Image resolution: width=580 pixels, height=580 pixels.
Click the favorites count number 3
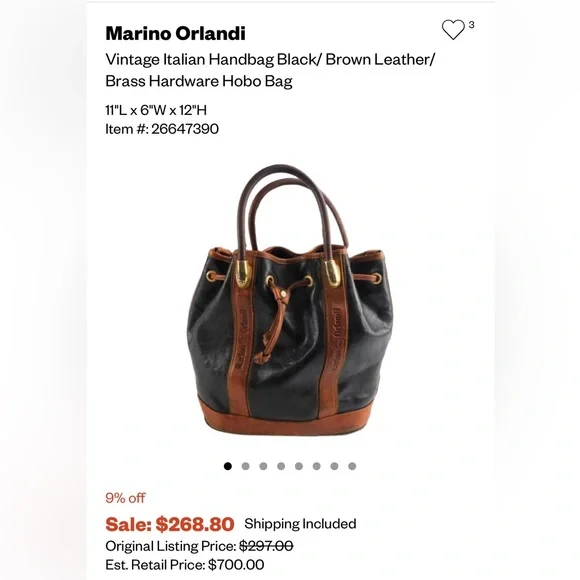coord(472,25)
